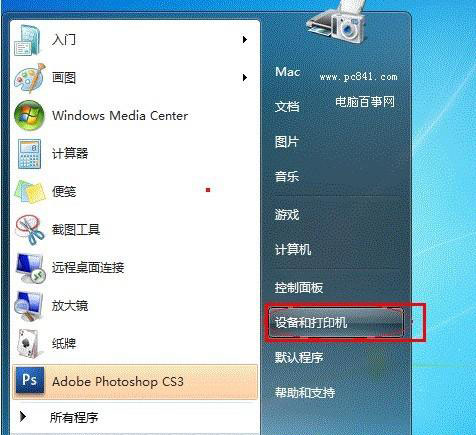Open 便笺 sticky notes icon
The height and width of the screenshot is (435, 476).
click(x=29, y=192)
